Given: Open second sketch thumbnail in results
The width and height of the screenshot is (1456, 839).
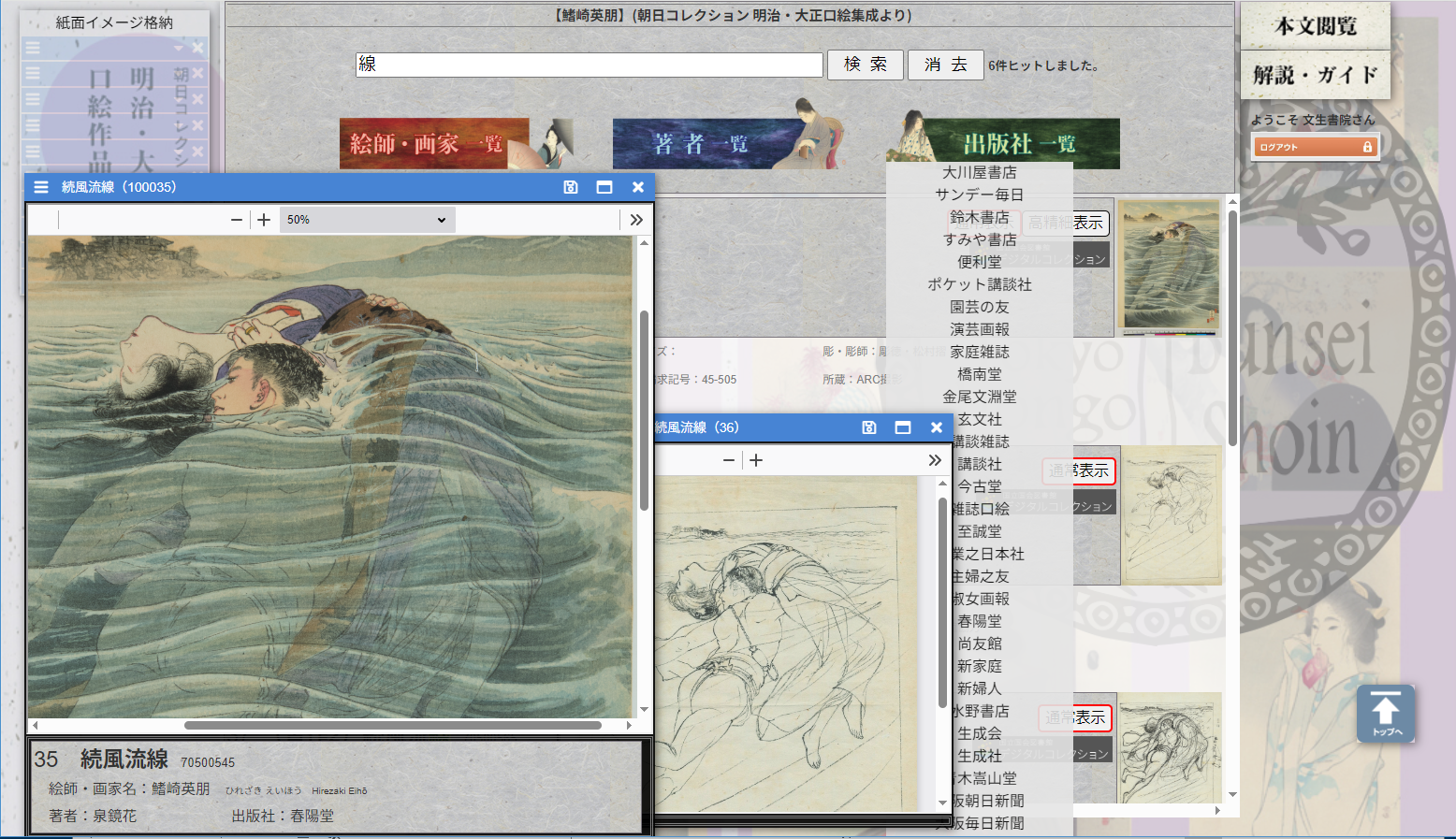Looking at the screenshot, I should (x=1172, y=515).
